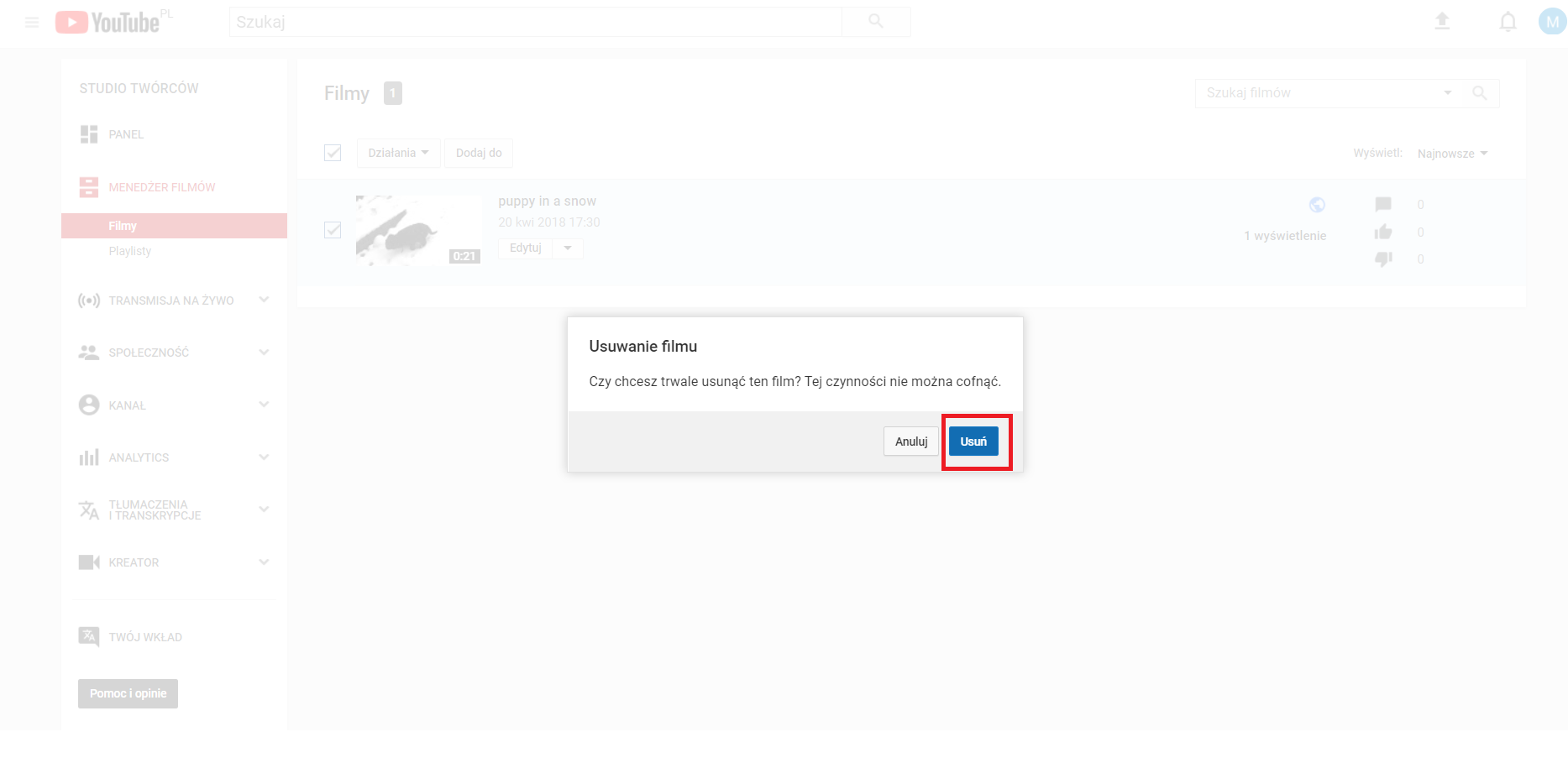Screen dimensions: 1568x763
Task: Click the Szukaj filmów magnifier icon
Action: coord(1480,93)
